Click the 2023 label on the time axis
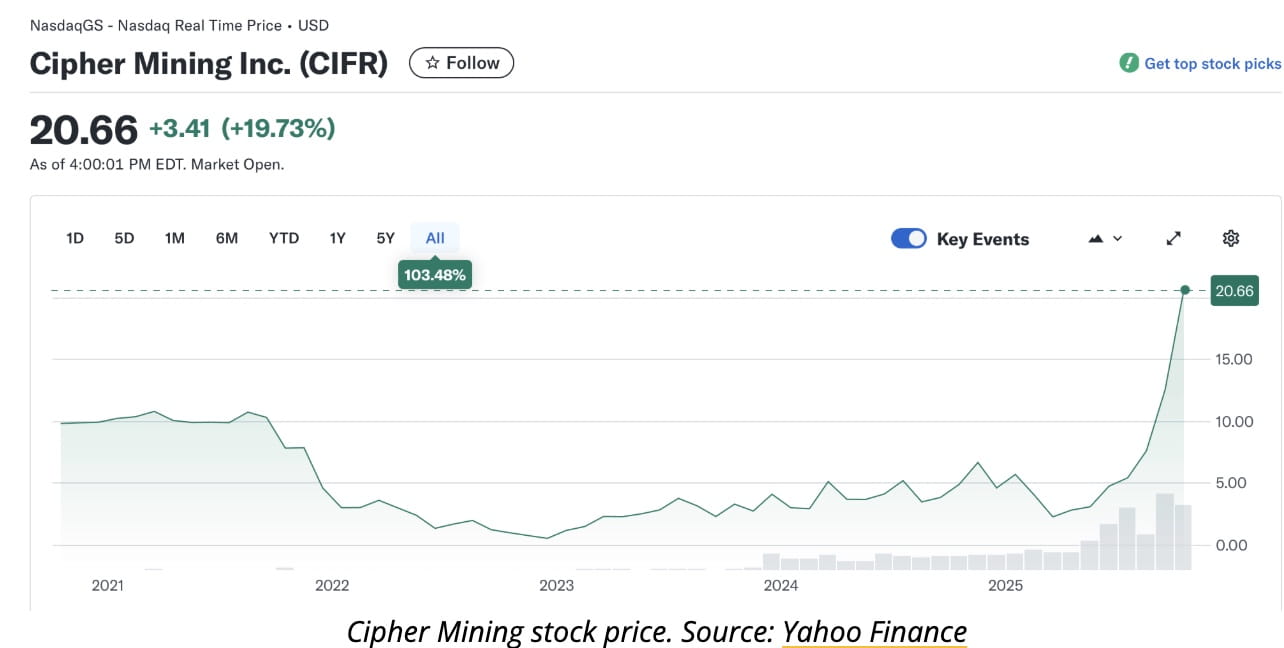 click(556, 585)
